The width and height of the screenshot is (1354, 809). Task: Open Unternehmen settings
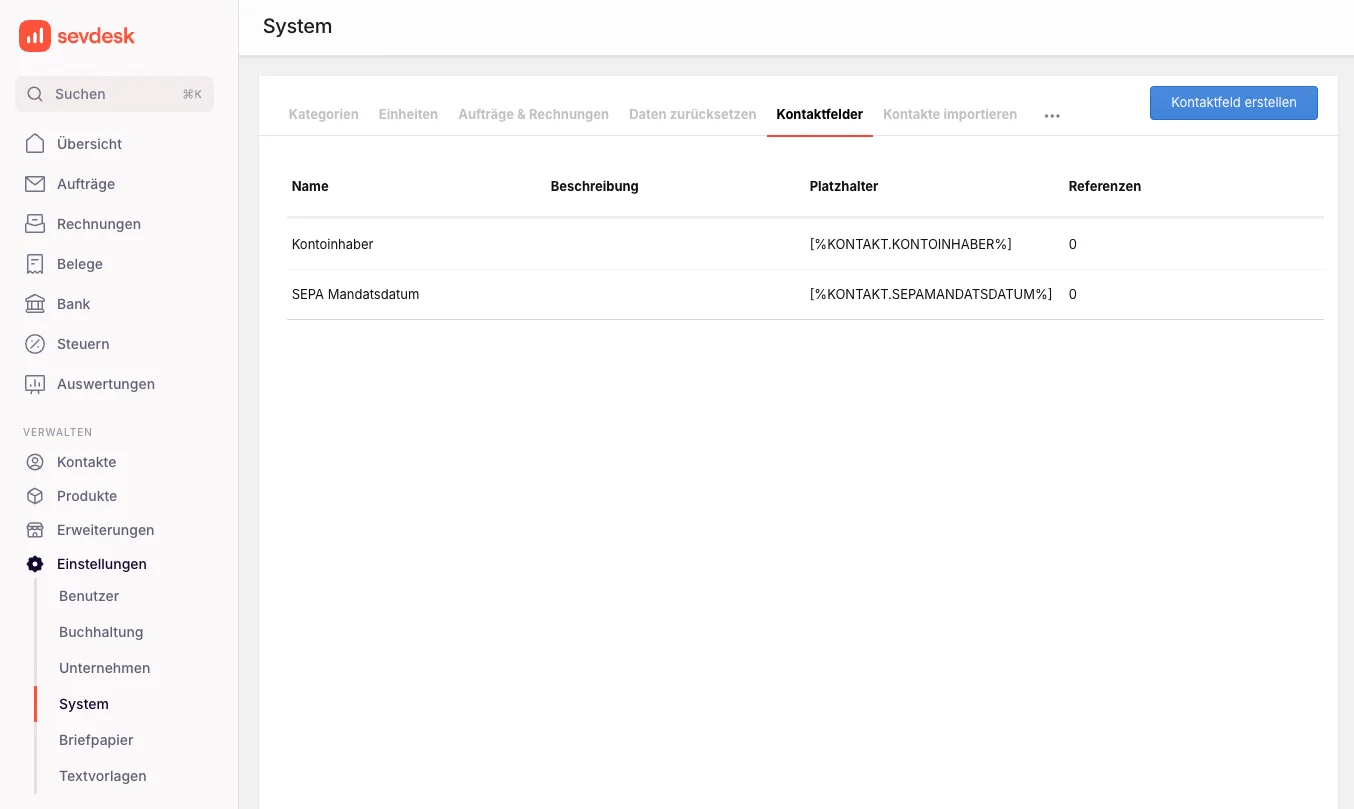click(x=105, y=668)
